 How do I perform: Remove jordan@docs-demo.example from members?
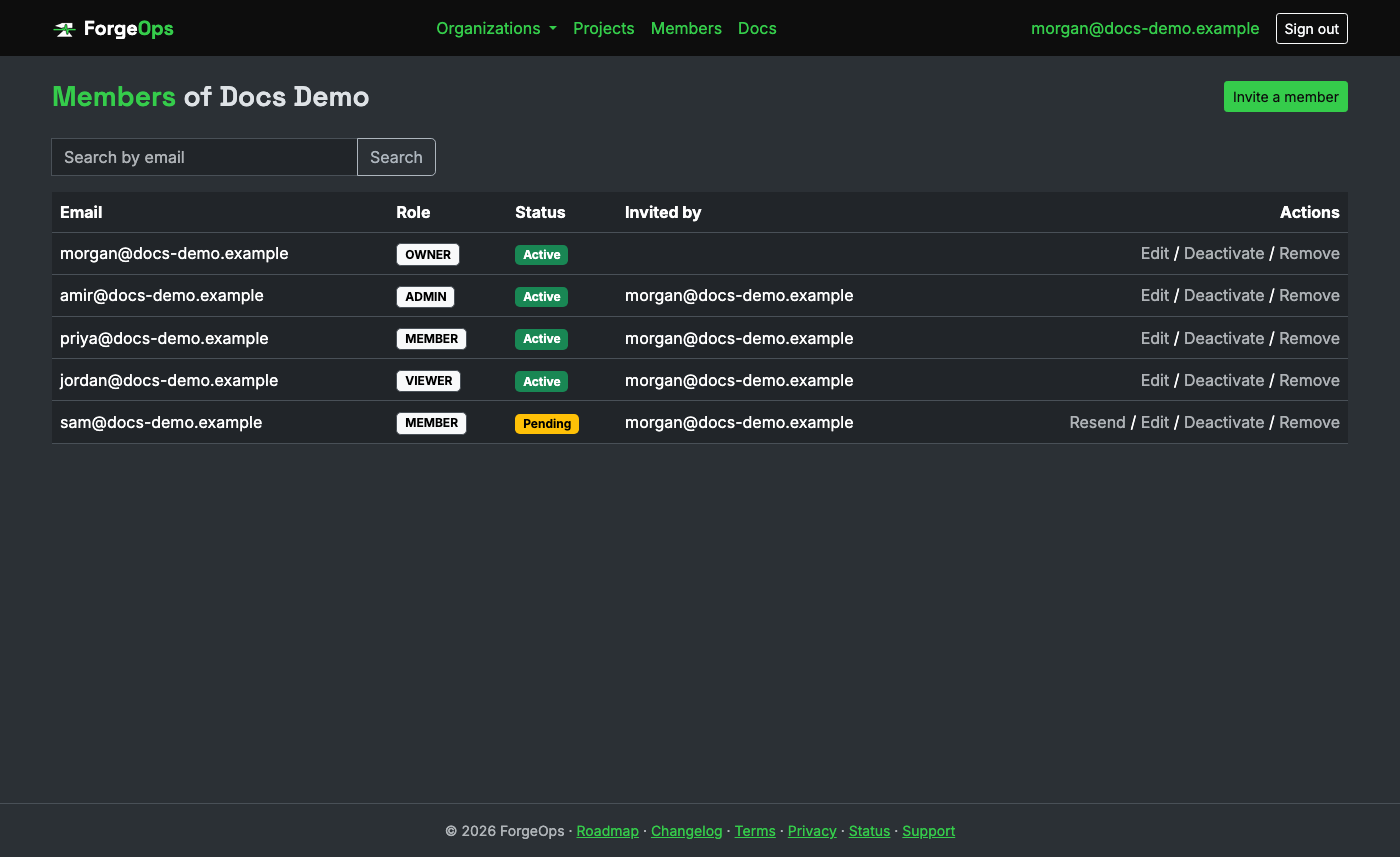pyautogui.click(x=1309, y=380)
